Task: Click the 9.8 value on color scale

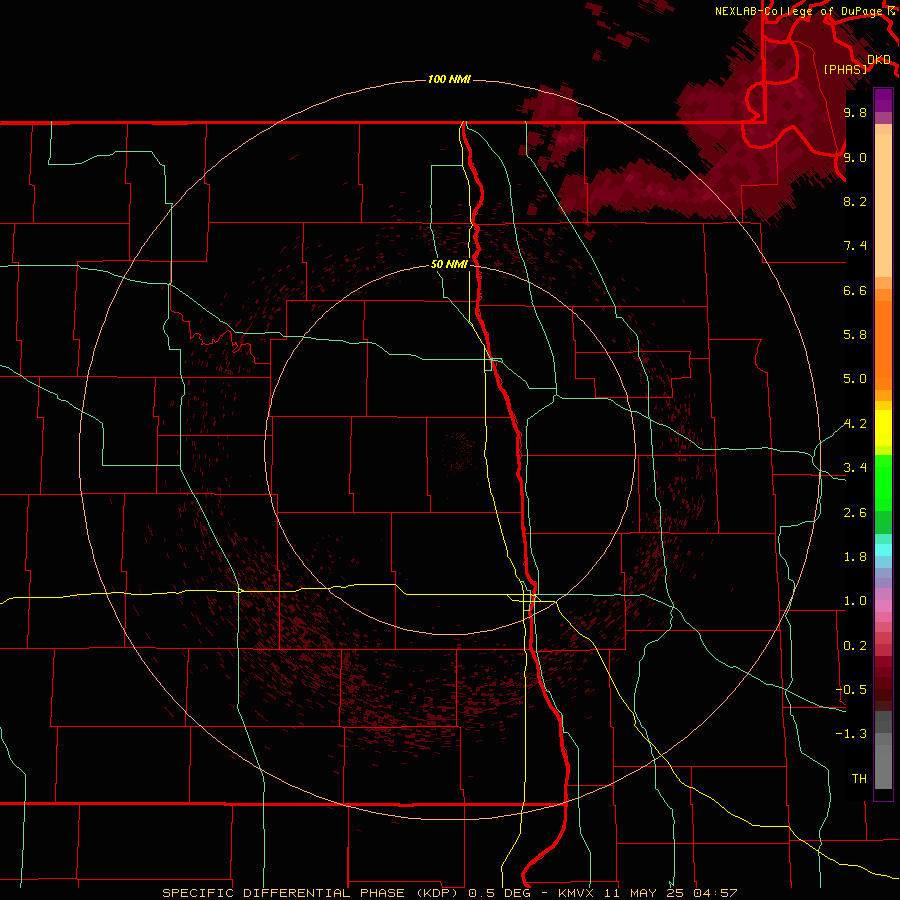Action: click(x=855, y=112)
